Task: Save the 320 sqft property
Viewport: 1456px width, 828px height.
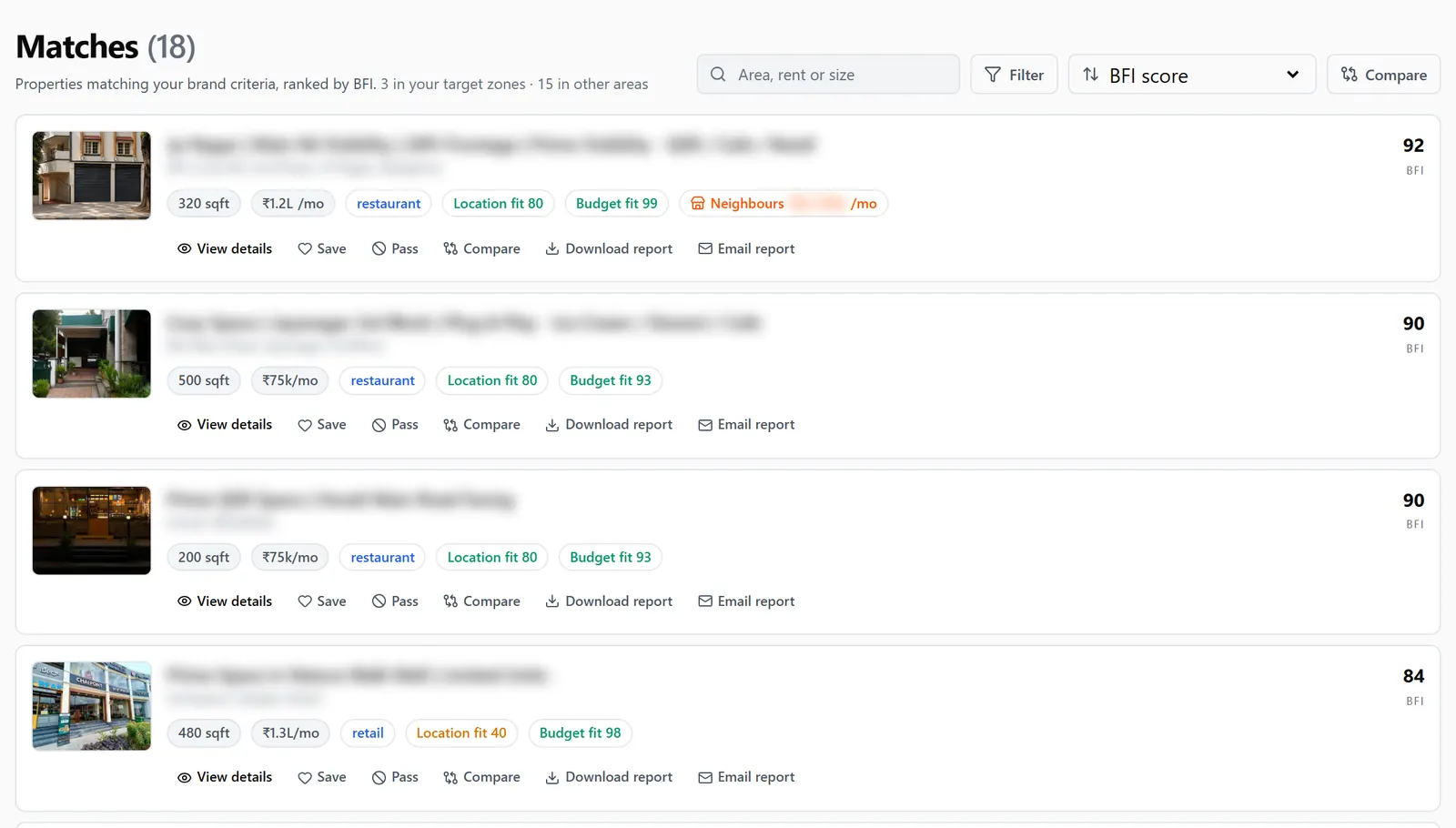Action: [322, 248]
